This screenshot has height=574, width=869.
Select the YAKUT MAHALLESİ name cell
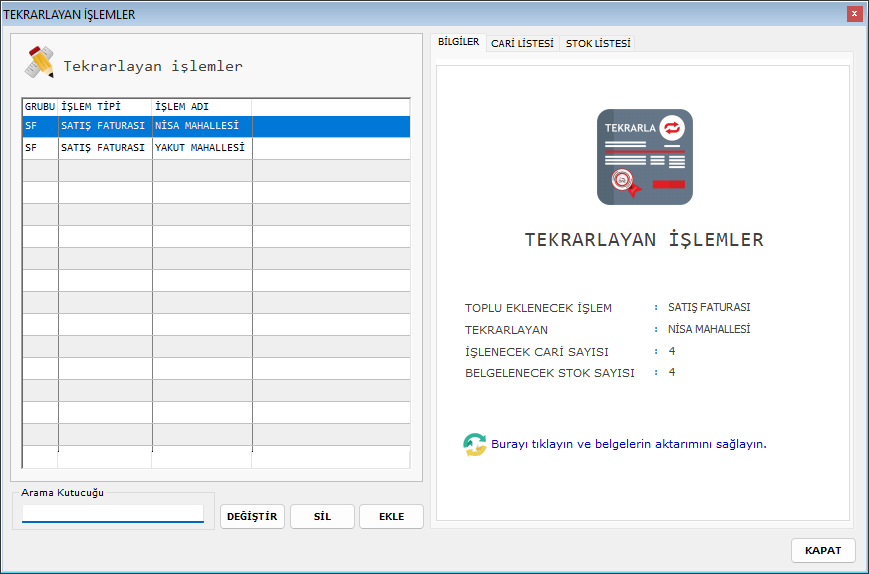(201, 148)
